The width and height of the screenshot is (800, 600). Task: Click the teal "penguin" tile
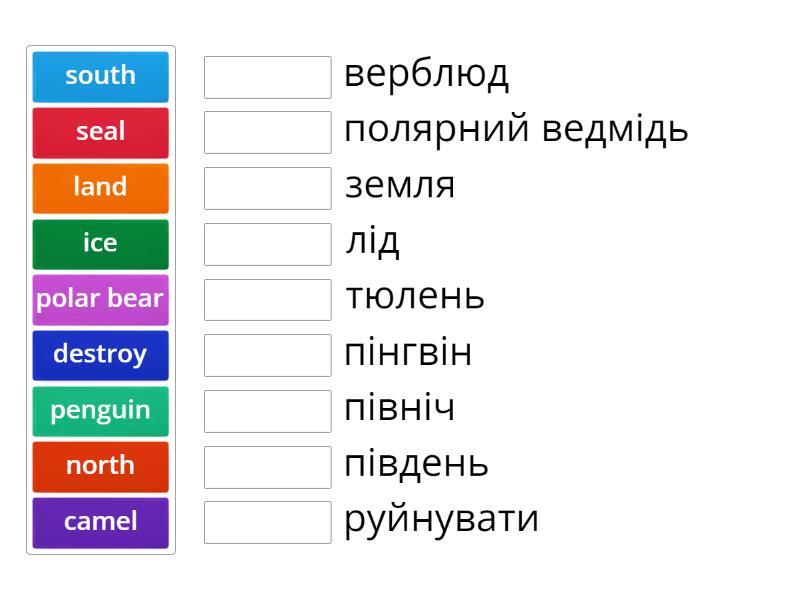point(100,410)
